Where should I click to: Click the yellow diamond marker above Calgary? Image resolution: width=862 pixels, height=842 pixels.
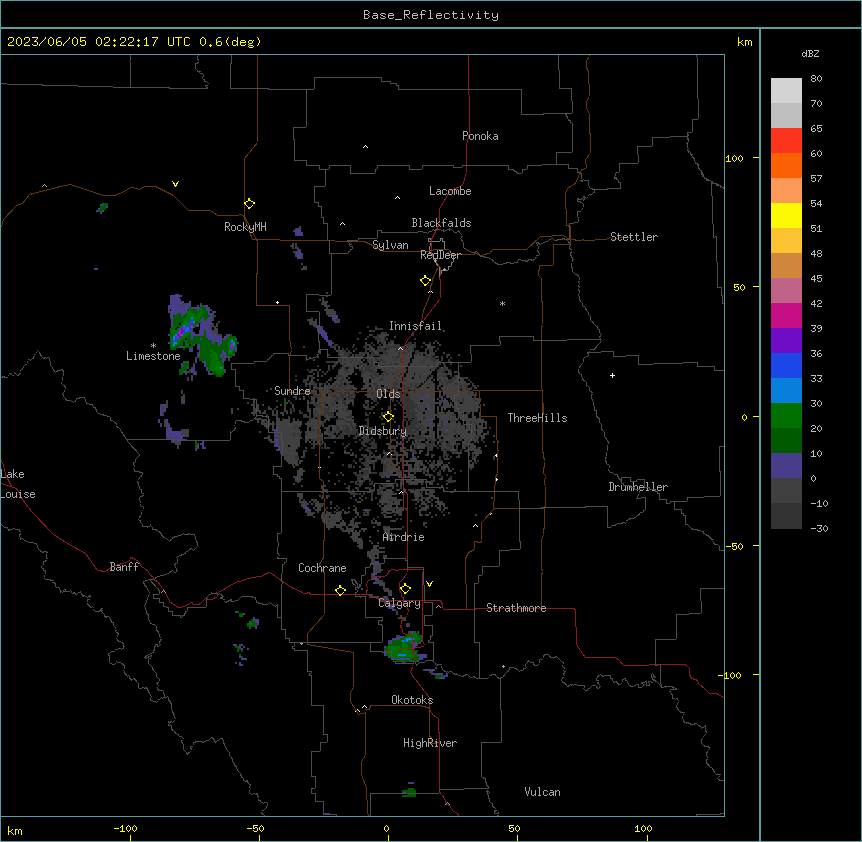[405, 589]
